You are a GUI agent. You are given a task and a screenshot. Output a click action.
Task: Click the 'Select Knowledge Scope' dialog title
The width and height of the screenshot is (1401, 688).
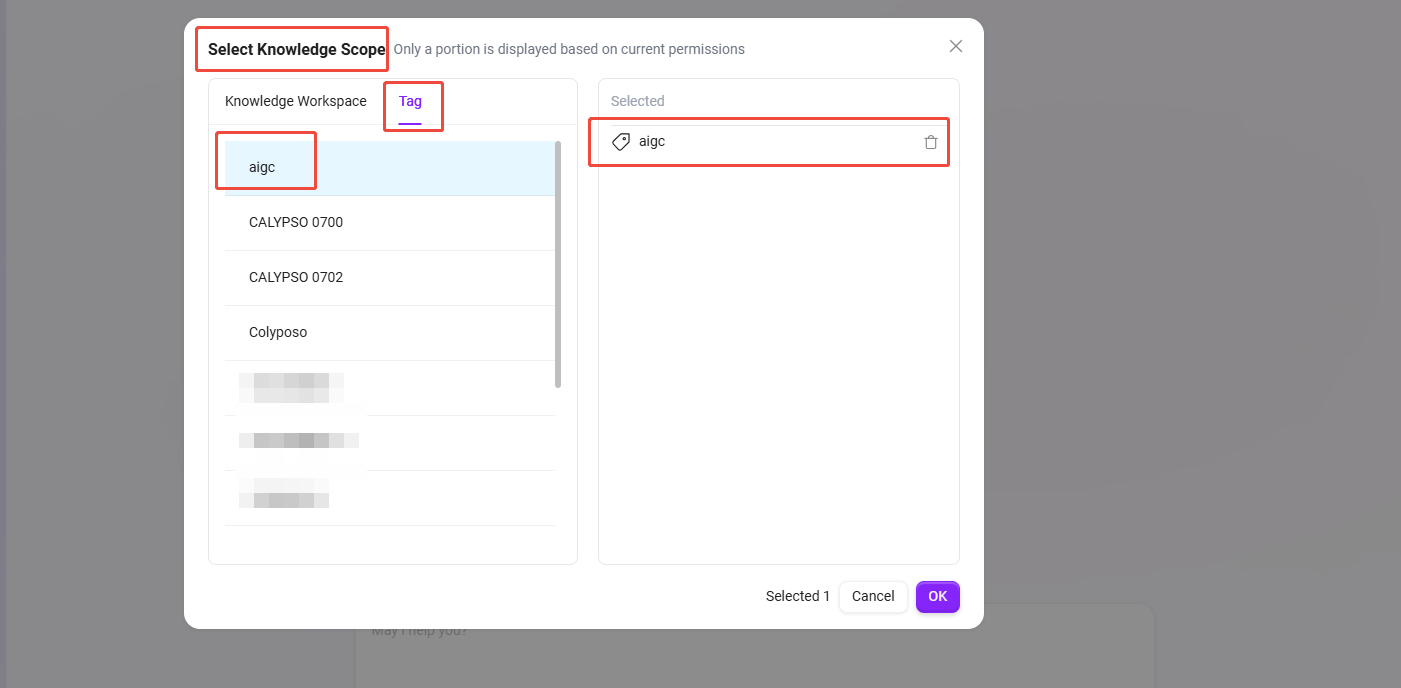click(296, 49)
